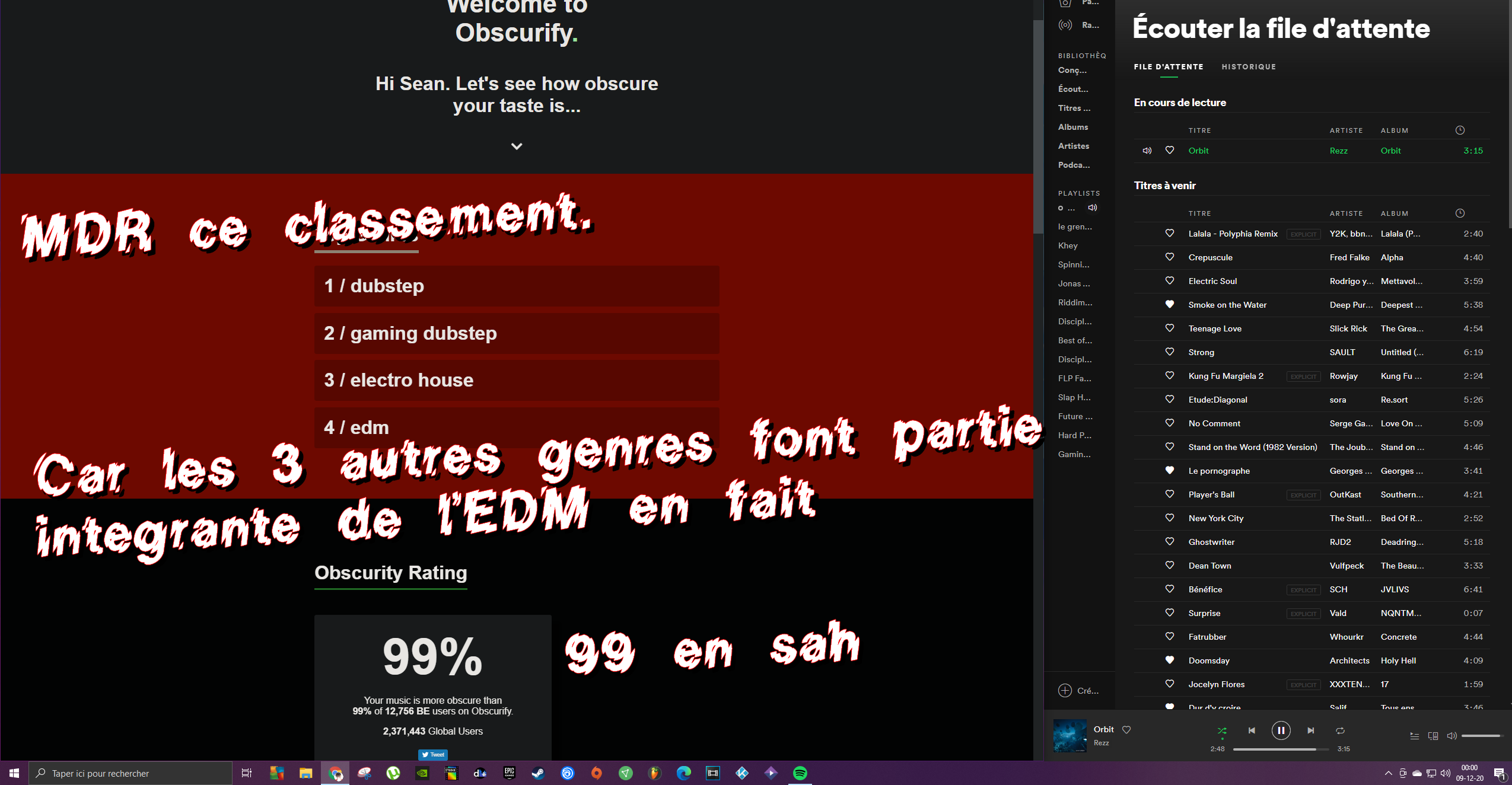This screenshot has width=1512, height=785.
Task: Toggle repeat mode
Action: (1340, 730)
